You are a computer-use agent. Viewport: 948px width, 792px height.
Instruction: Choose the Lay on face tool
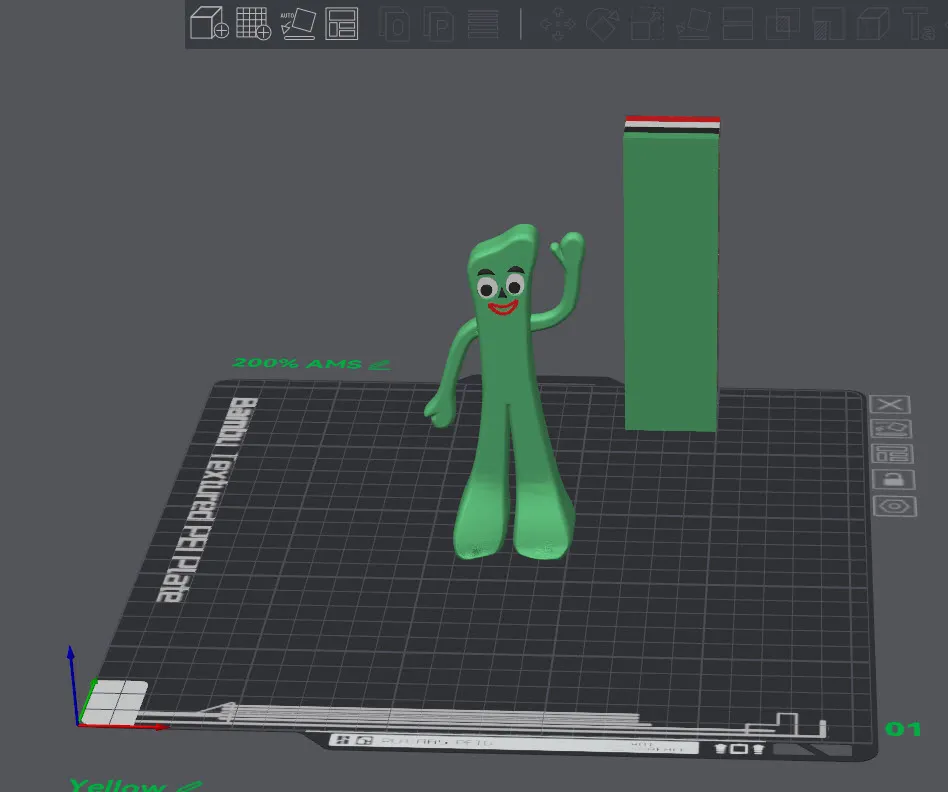pyautogui.click(x=693, y=25)
